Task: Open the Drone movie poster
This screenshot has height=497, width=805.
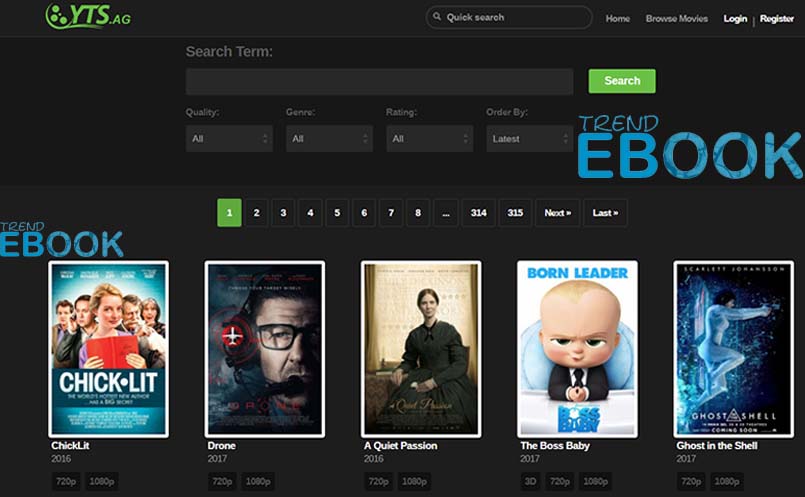Action: (x=264, y=349)
